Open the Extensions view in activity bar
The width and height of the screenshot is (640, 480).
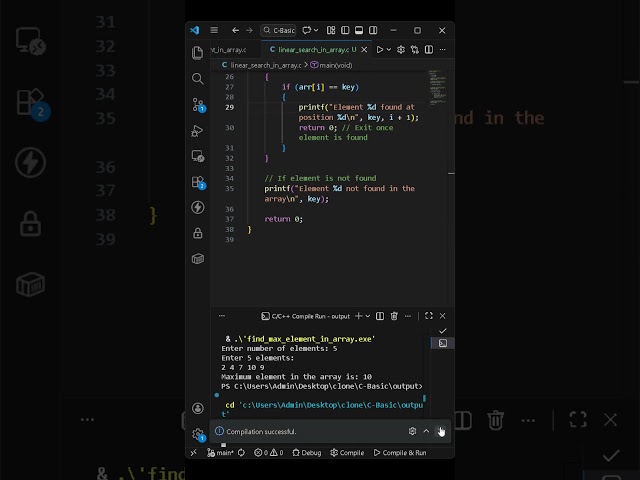tap(198, 182)
